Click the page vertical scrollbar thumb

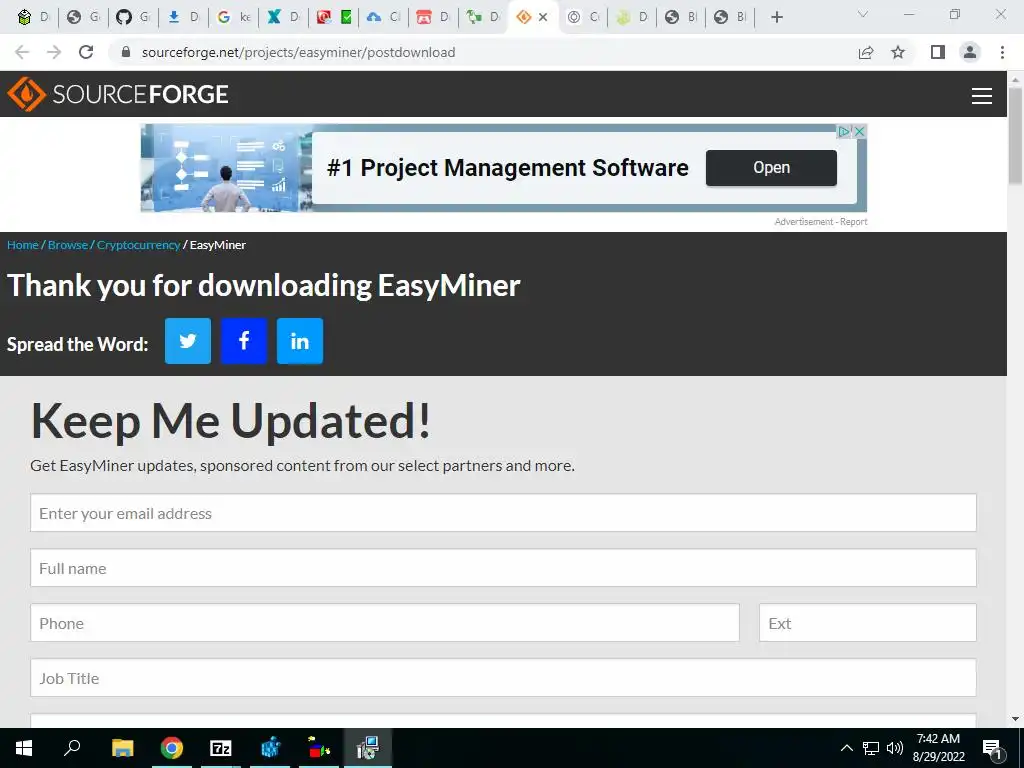coord(1016,136)
